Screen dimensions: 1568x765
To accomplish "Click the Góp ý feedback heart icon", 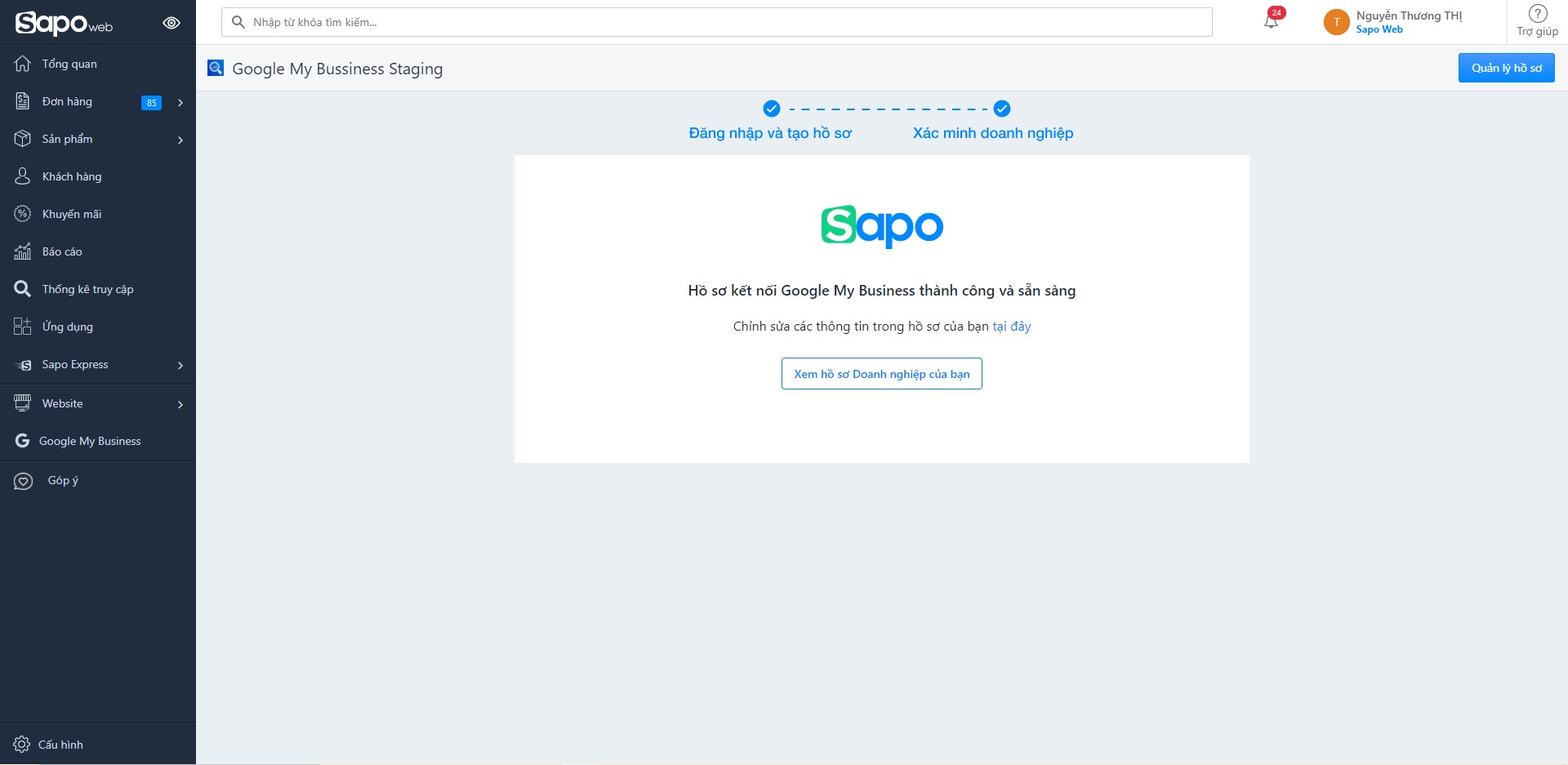I will pyautogui.click(x=24, y=481).
